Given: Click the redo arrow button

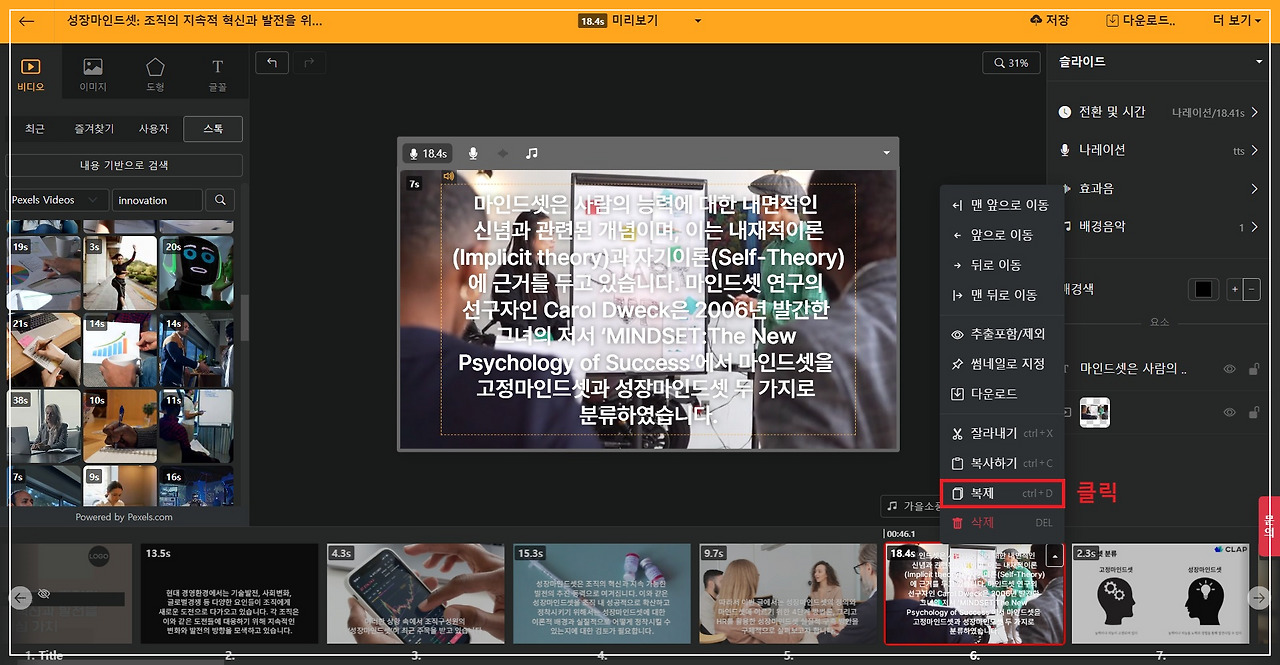Looking at the screenshot, I should (x=309, y=62).
